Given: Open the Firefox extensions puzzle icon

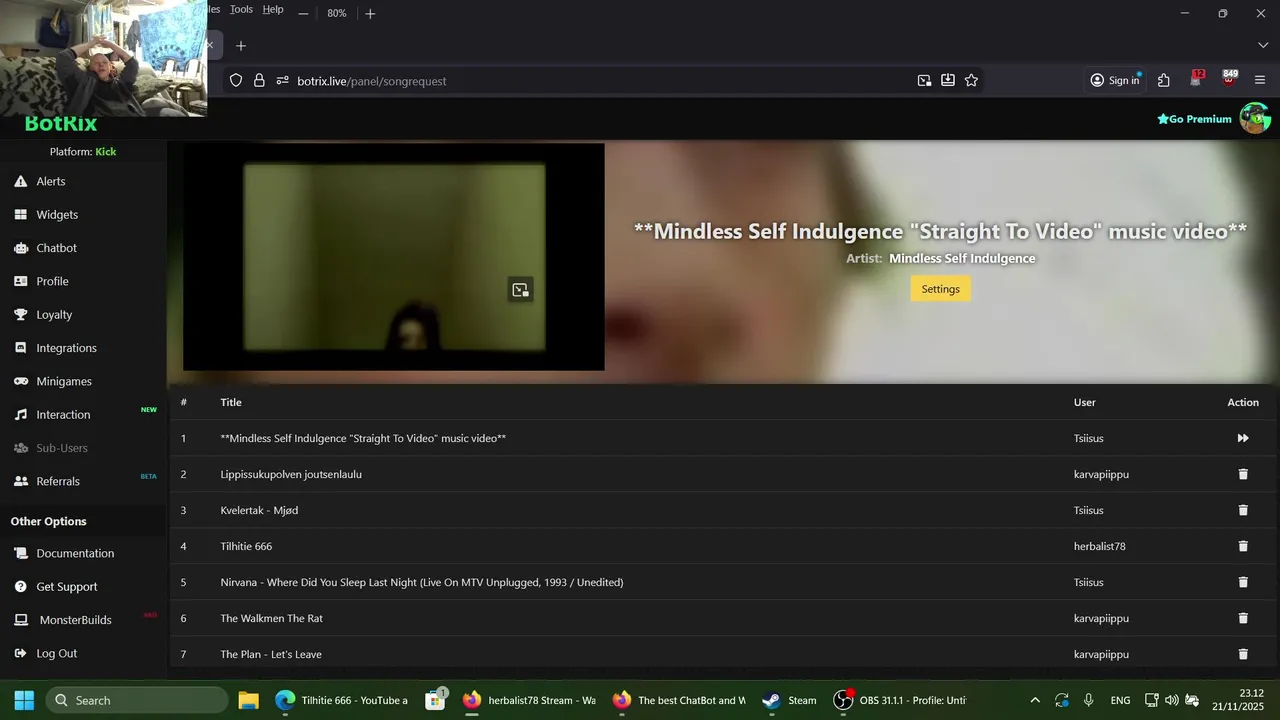Looking at the screenshot, I should tap(1164, 81).
